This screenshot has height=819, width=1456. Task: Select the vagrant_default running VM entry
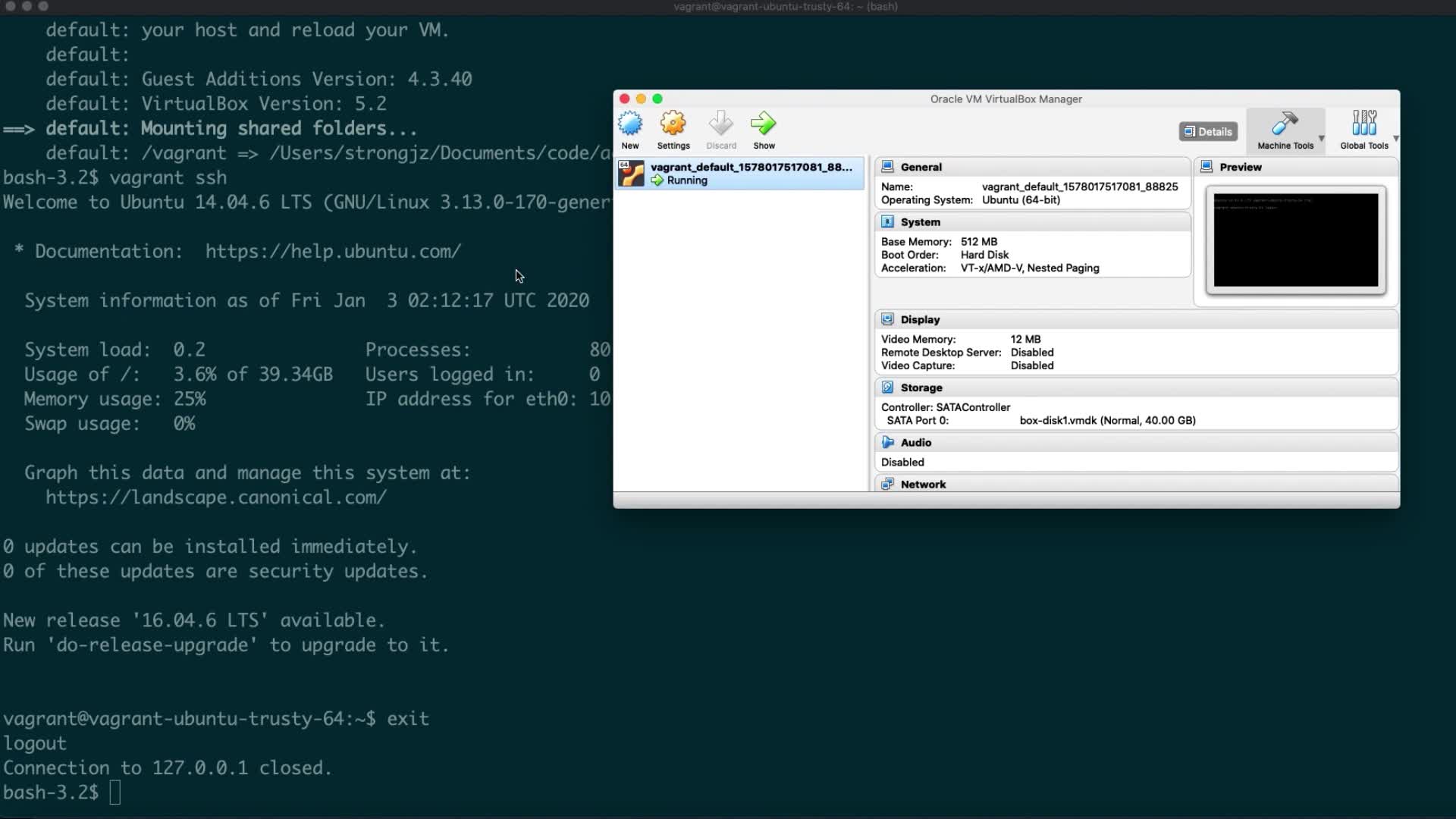pyautogui.click(x=751, y=173)
